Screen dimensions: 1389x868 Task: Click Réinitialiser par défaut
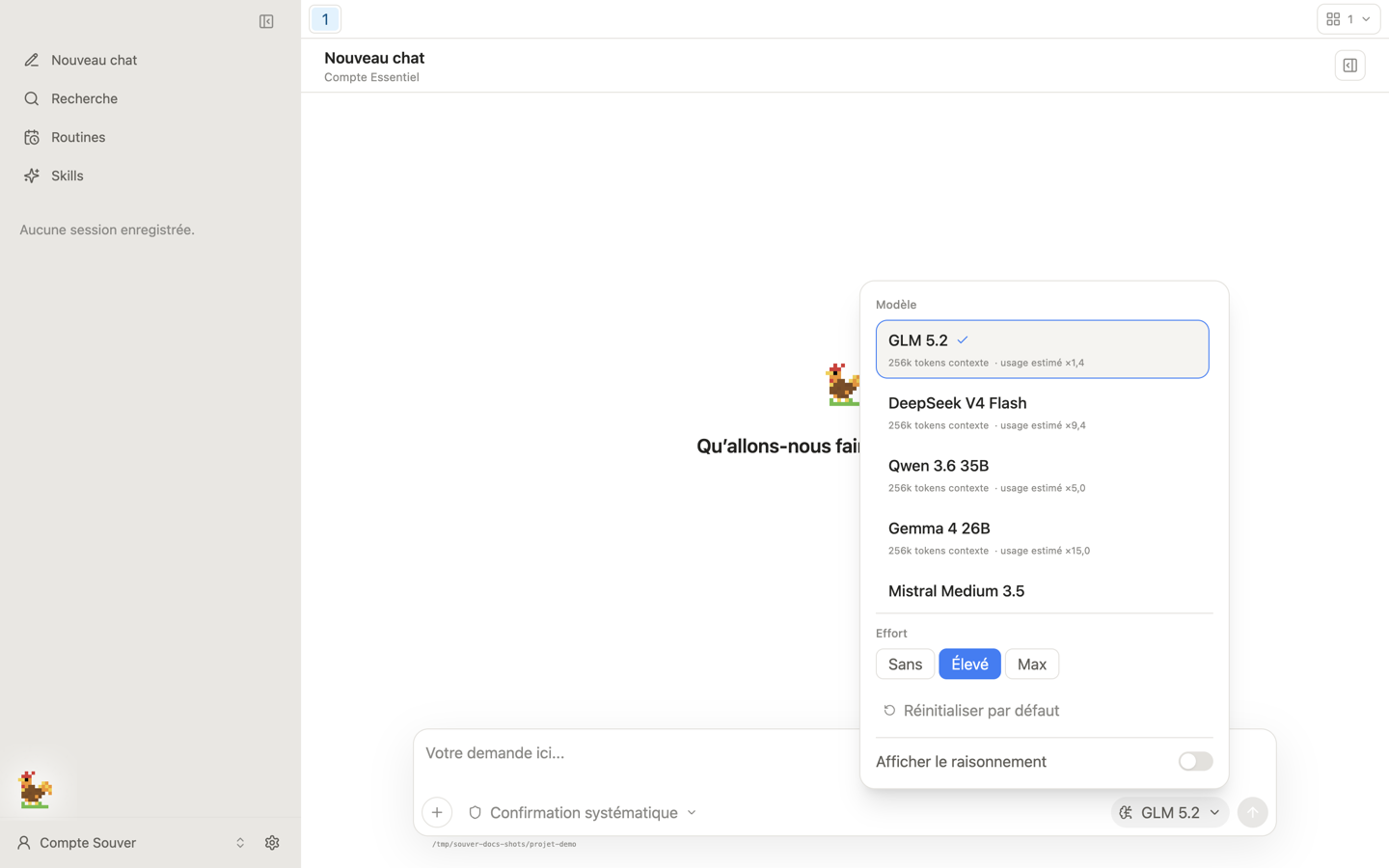971,711
